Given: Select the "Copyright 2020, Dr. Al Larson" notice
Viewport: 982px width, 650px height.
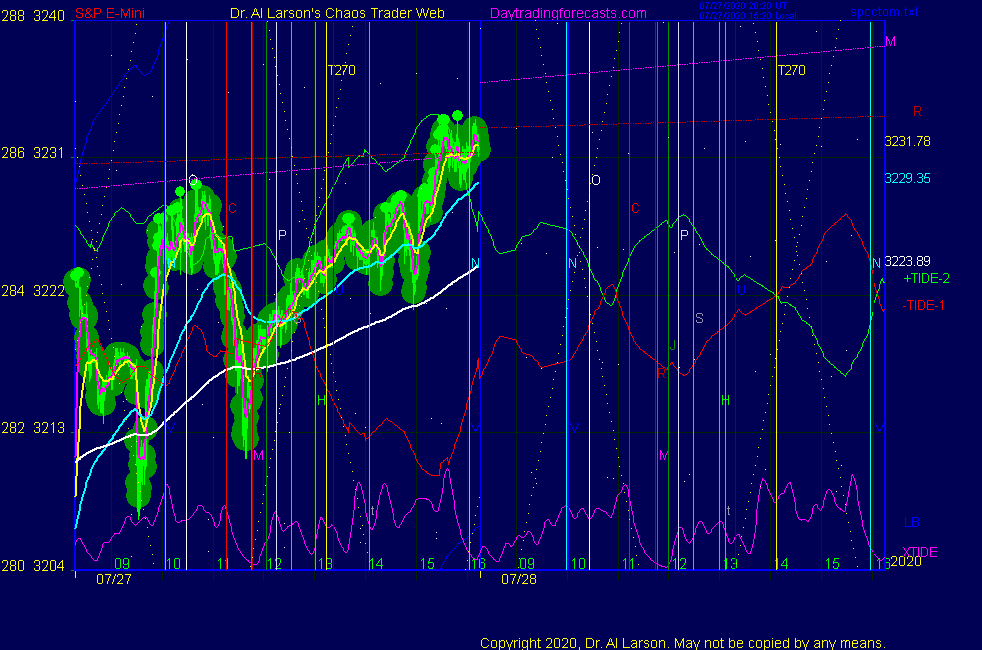Looking at the screenshot, I should point(683,642).
